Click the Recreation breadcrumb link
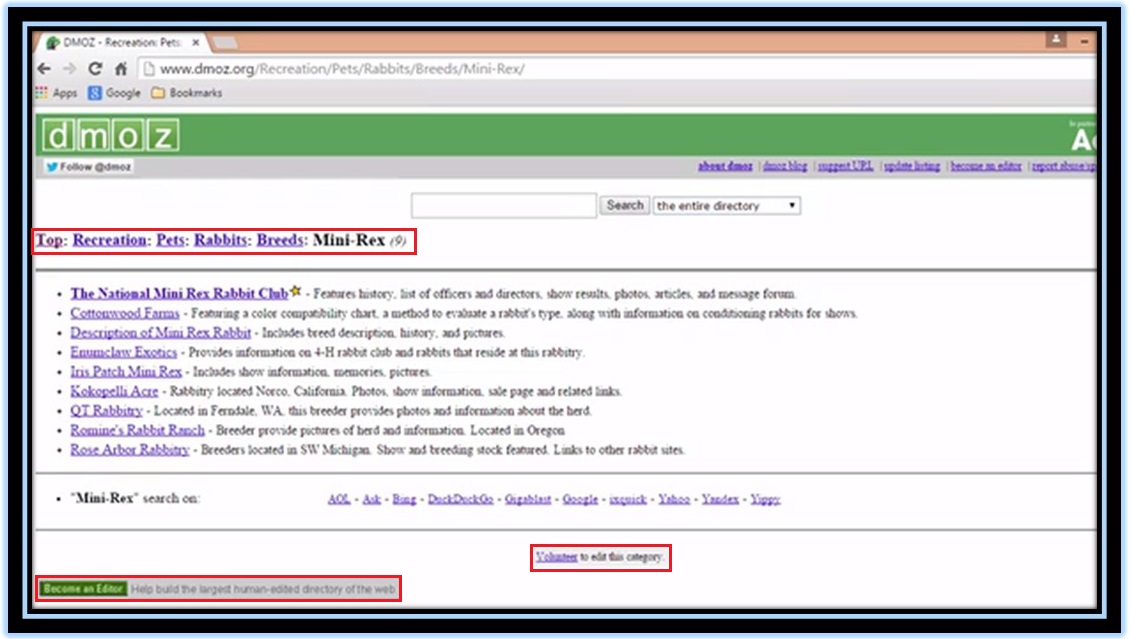The image size is (1131, 639). 110,240
